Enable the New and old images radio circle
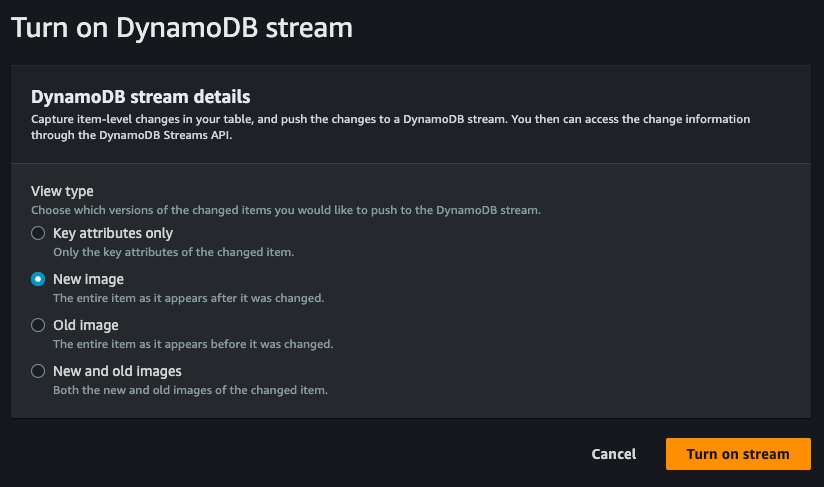The image size is (824, 487). click(x=38, y=371)
